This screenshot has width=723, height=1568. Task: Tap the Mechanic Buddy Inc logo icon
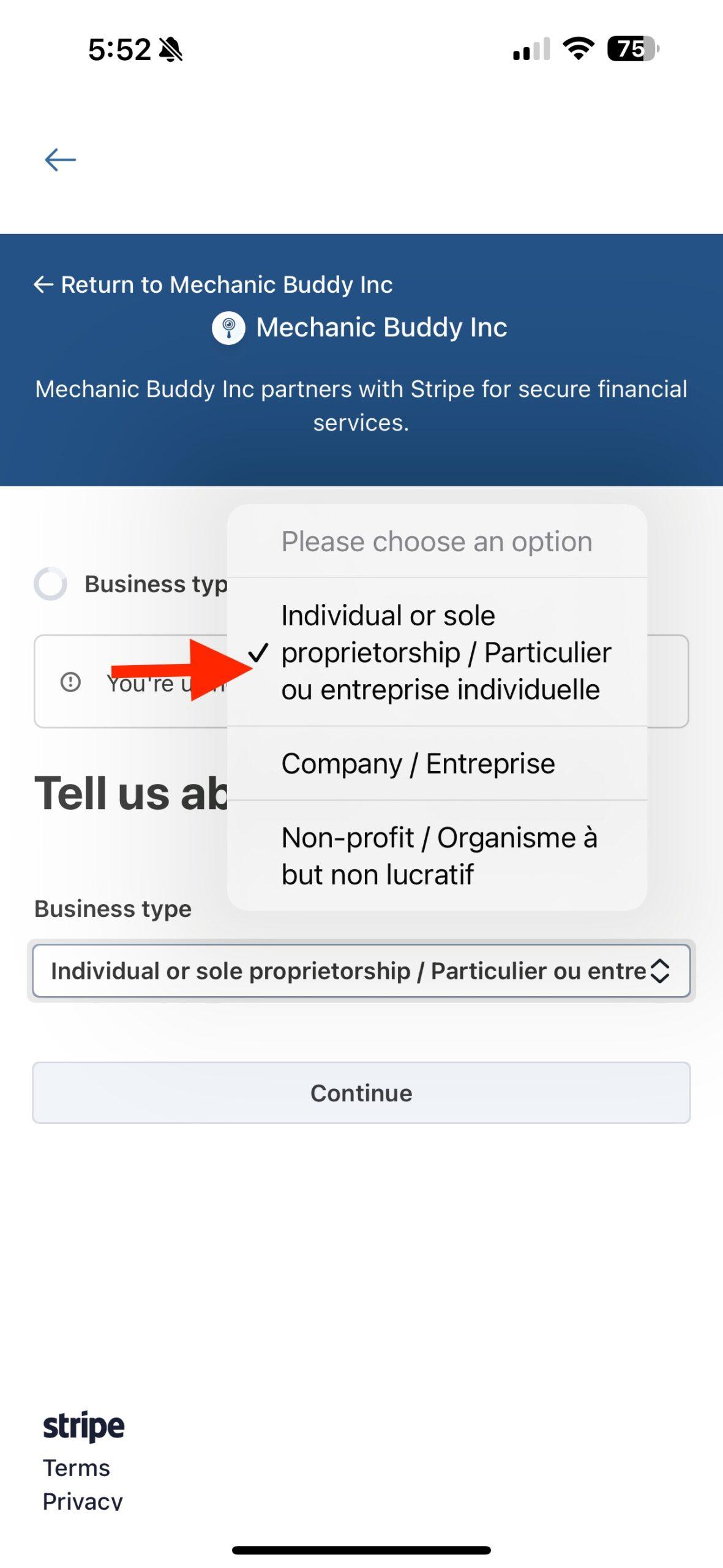tap(228, 328)
